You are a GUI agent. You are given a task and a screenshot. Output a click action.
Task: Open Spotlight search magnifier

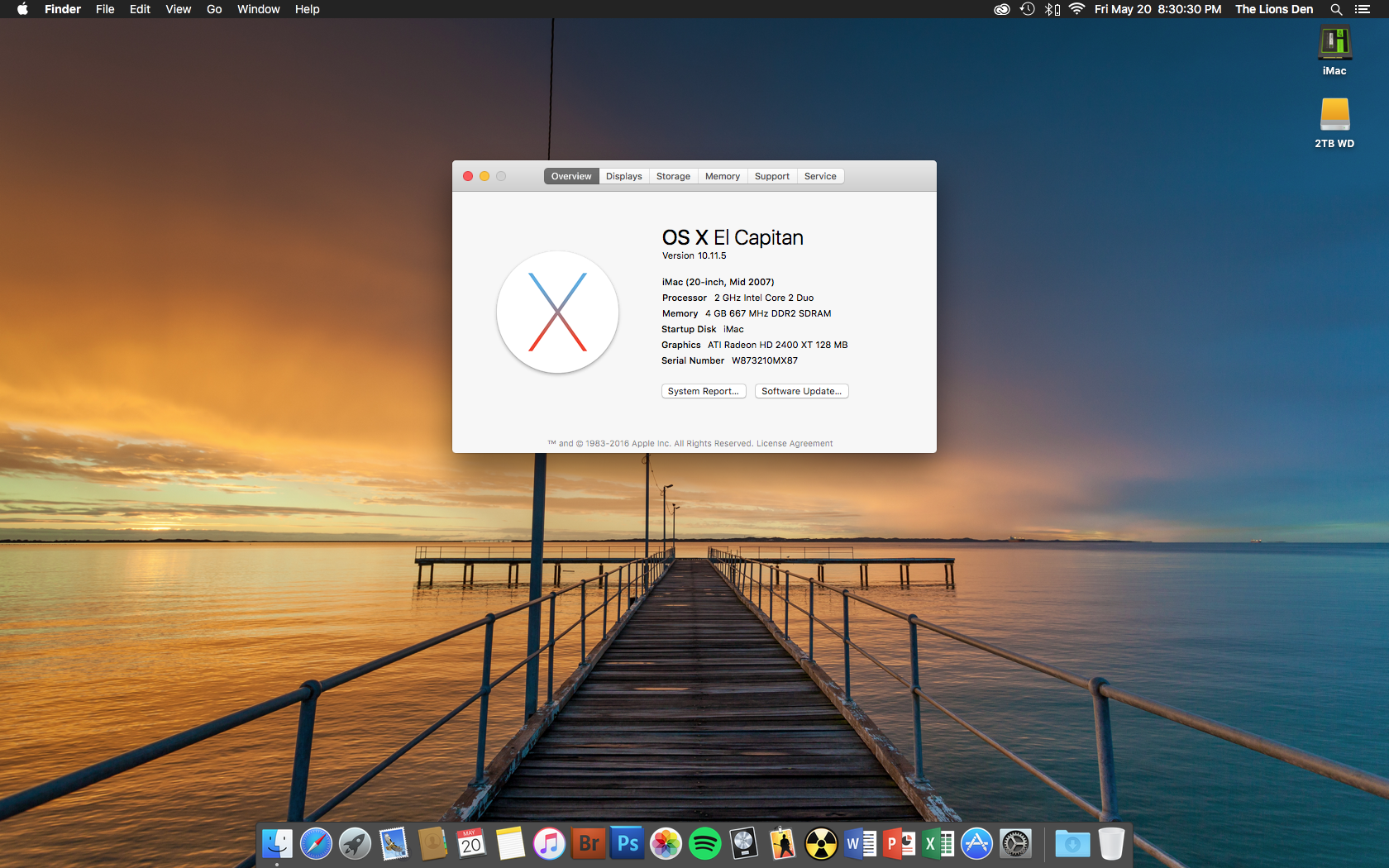pos(1336,9)
